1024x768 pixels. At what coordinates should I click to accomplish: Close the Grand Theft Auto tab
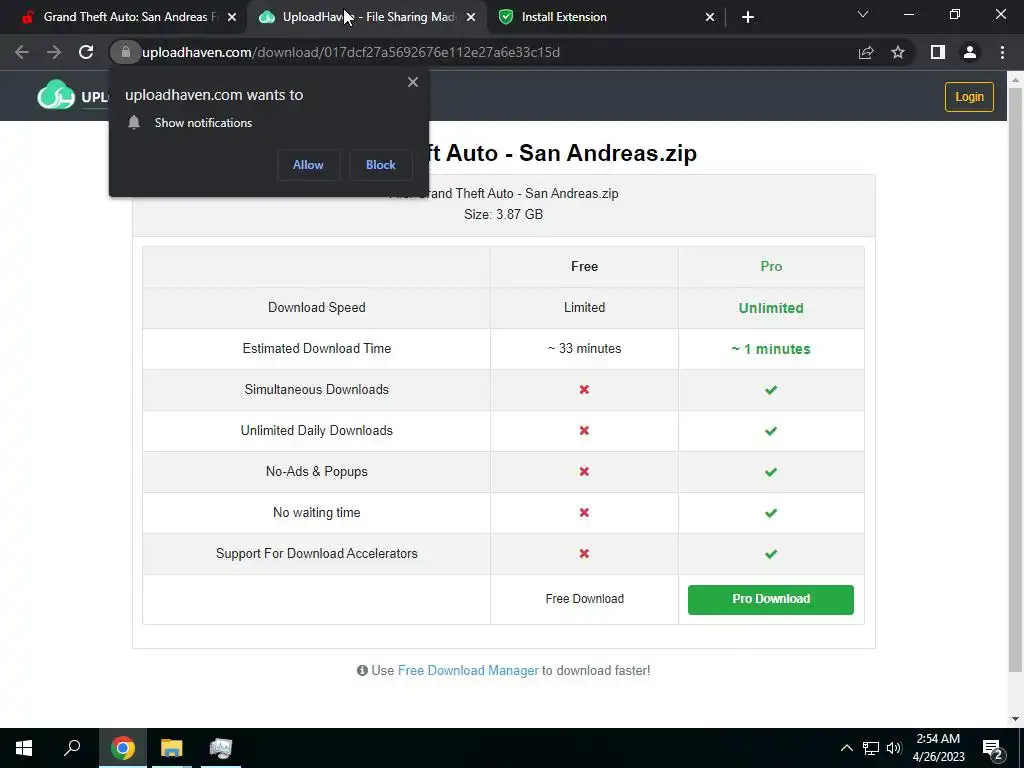click(232, 17)
